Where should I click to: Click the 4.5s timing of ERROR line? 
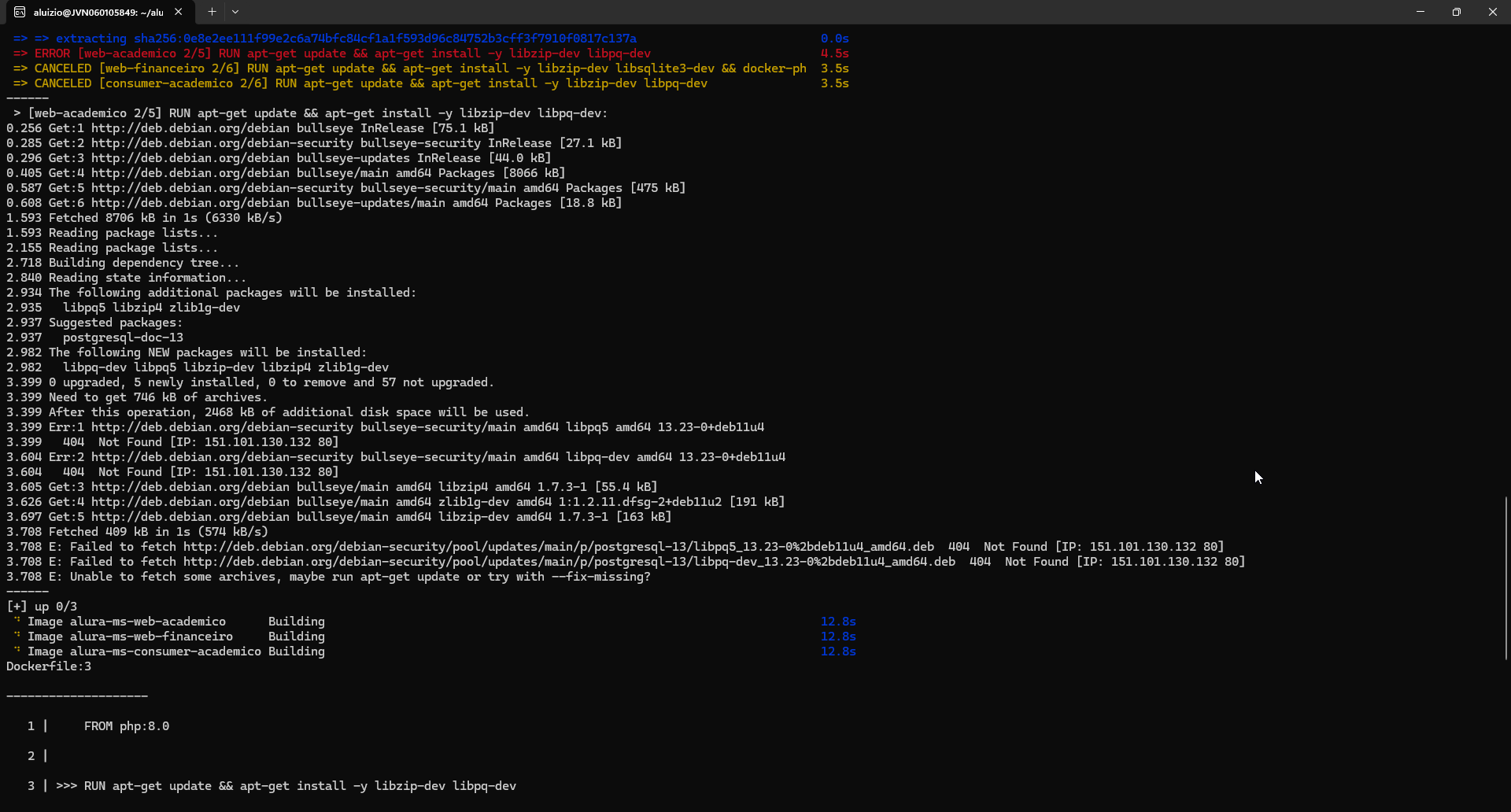[834, 54]
